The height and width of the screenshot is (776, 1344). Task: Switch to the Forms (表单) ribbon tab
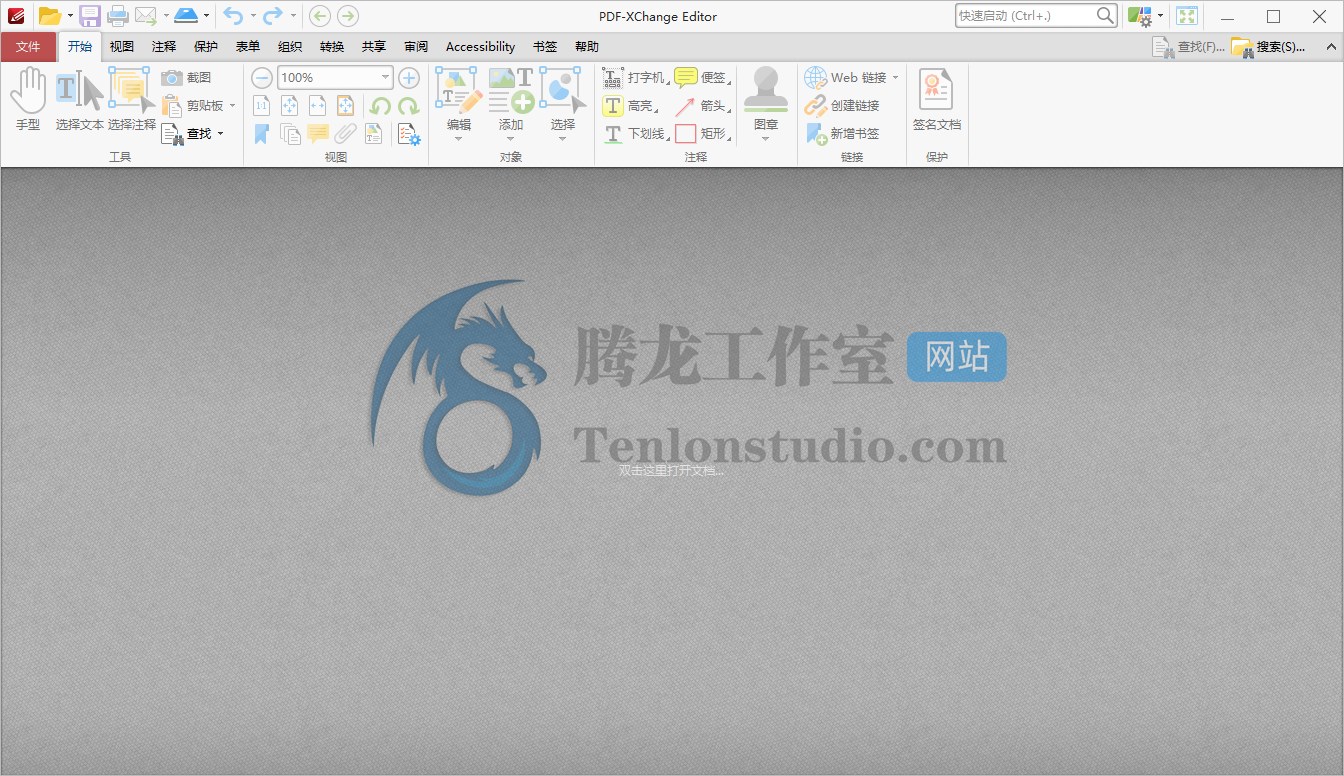[x=248, y=46]
